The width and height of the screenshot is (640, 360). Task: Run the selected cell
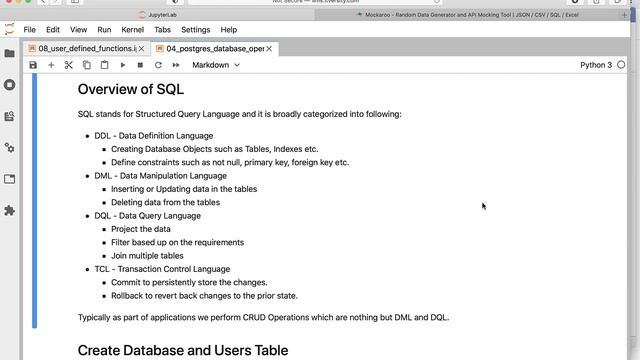[122, 65]
